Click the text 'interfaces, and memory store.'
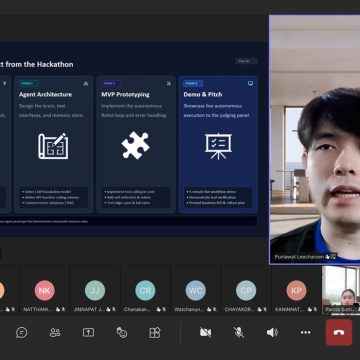Viewport: 360px width, 360px height. click(51, 115)
